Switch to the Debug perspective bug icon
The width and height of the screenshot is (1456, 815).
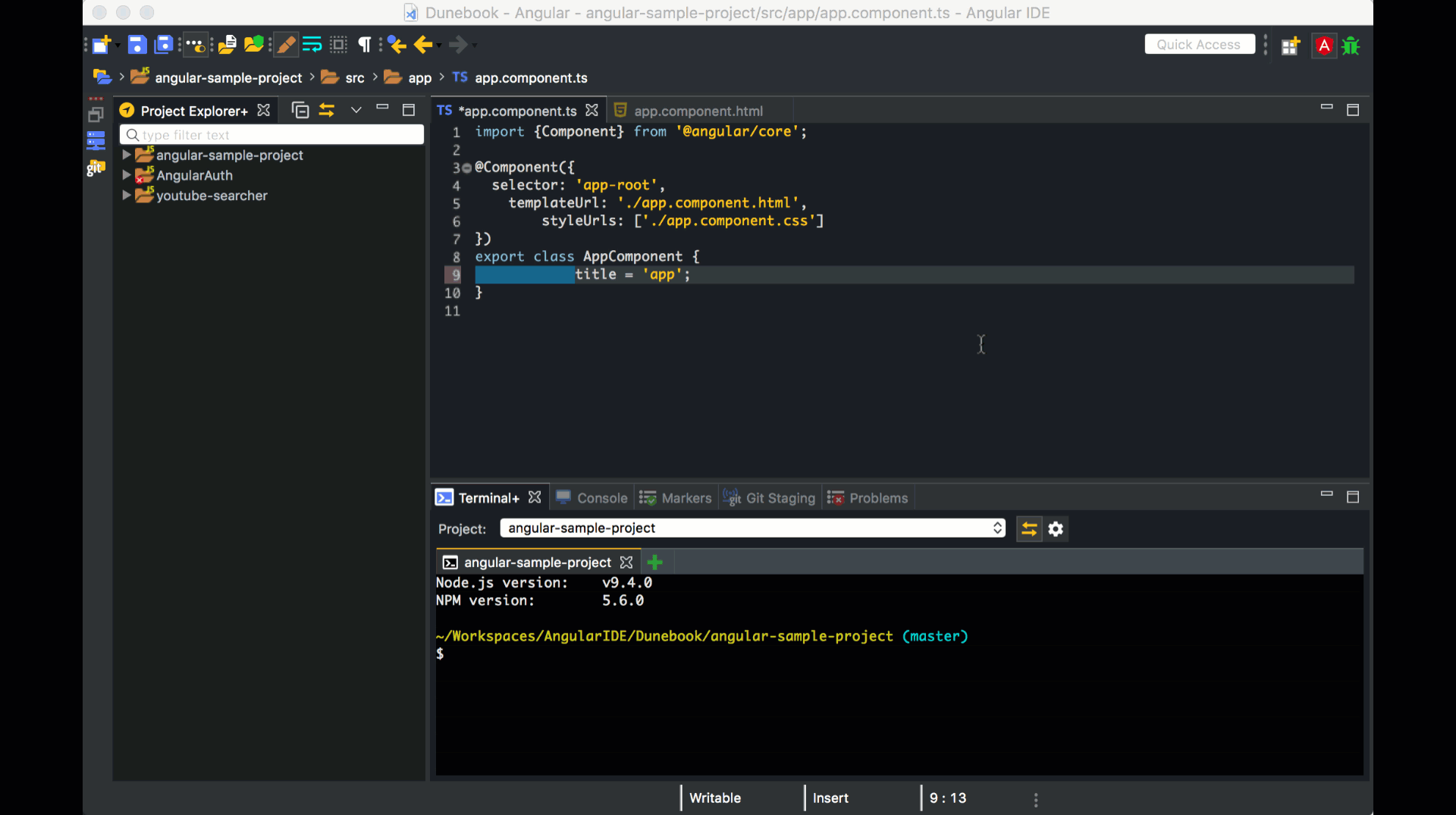(1351, 46)
